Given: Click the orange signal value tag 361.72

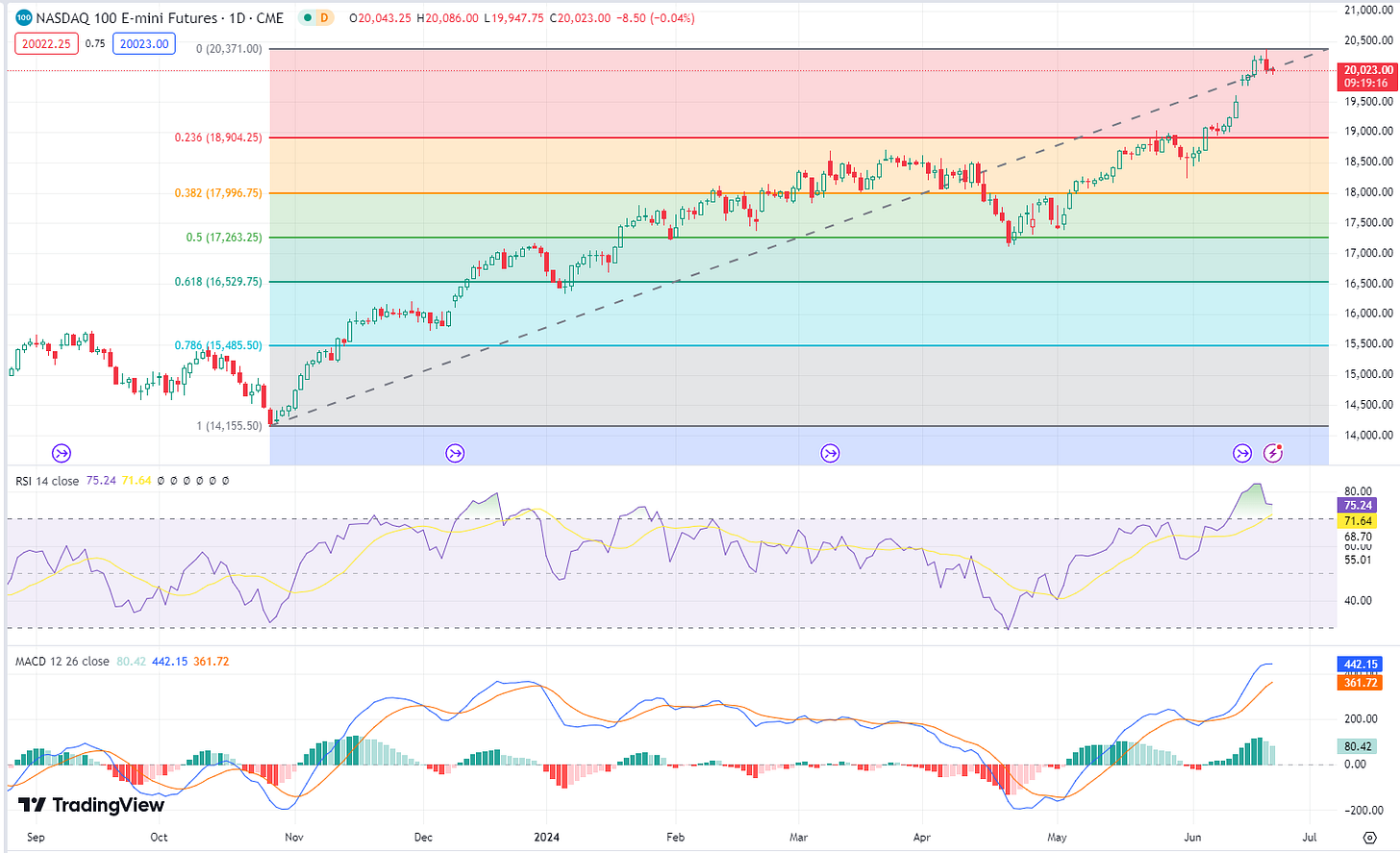Looking at the screenshot, I should point(1361,682).
